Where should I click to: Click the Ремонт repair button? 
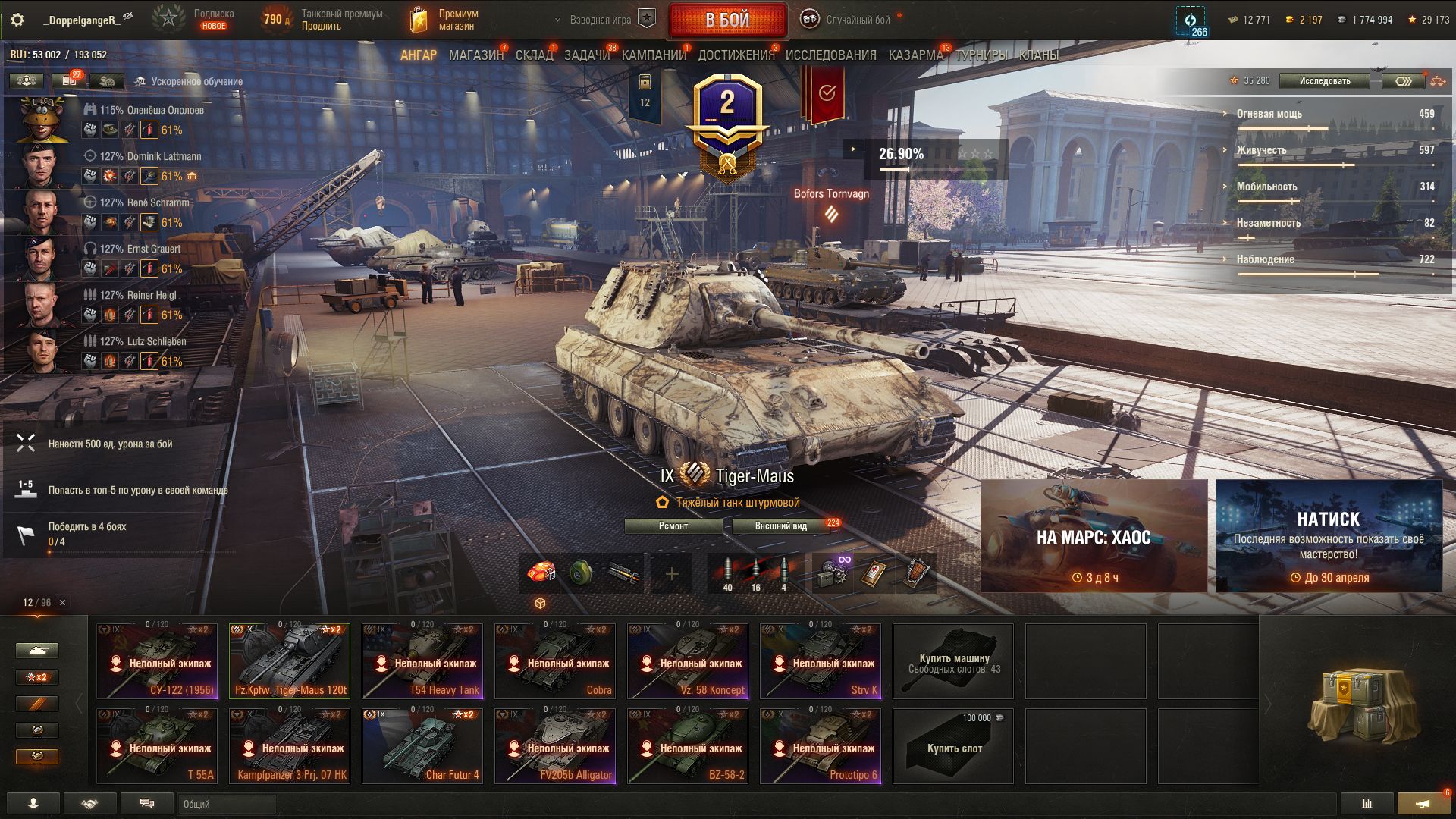click(673, 526)
